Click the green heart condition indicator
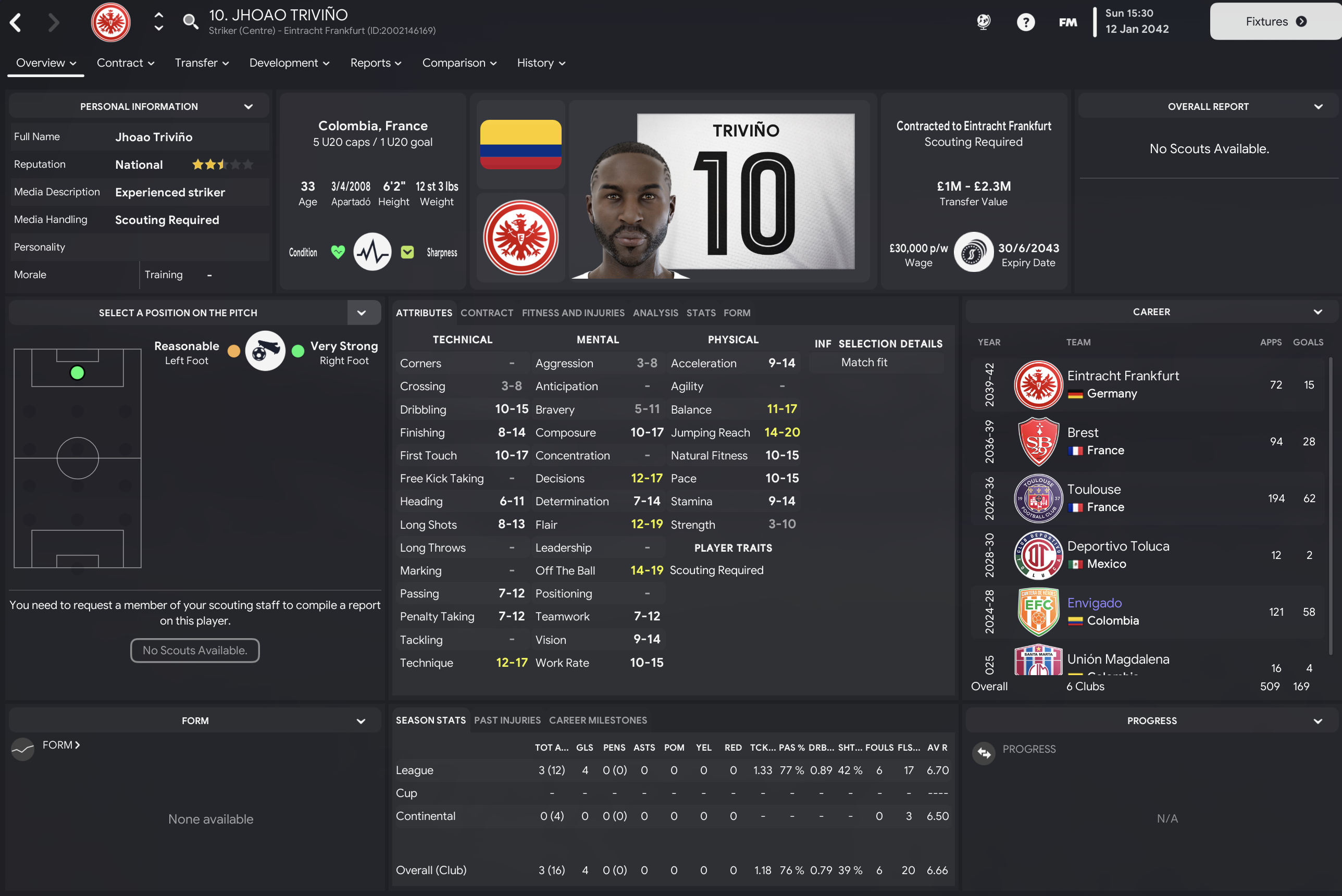The height and width of the screenshot is (896, 1342). 338,252
